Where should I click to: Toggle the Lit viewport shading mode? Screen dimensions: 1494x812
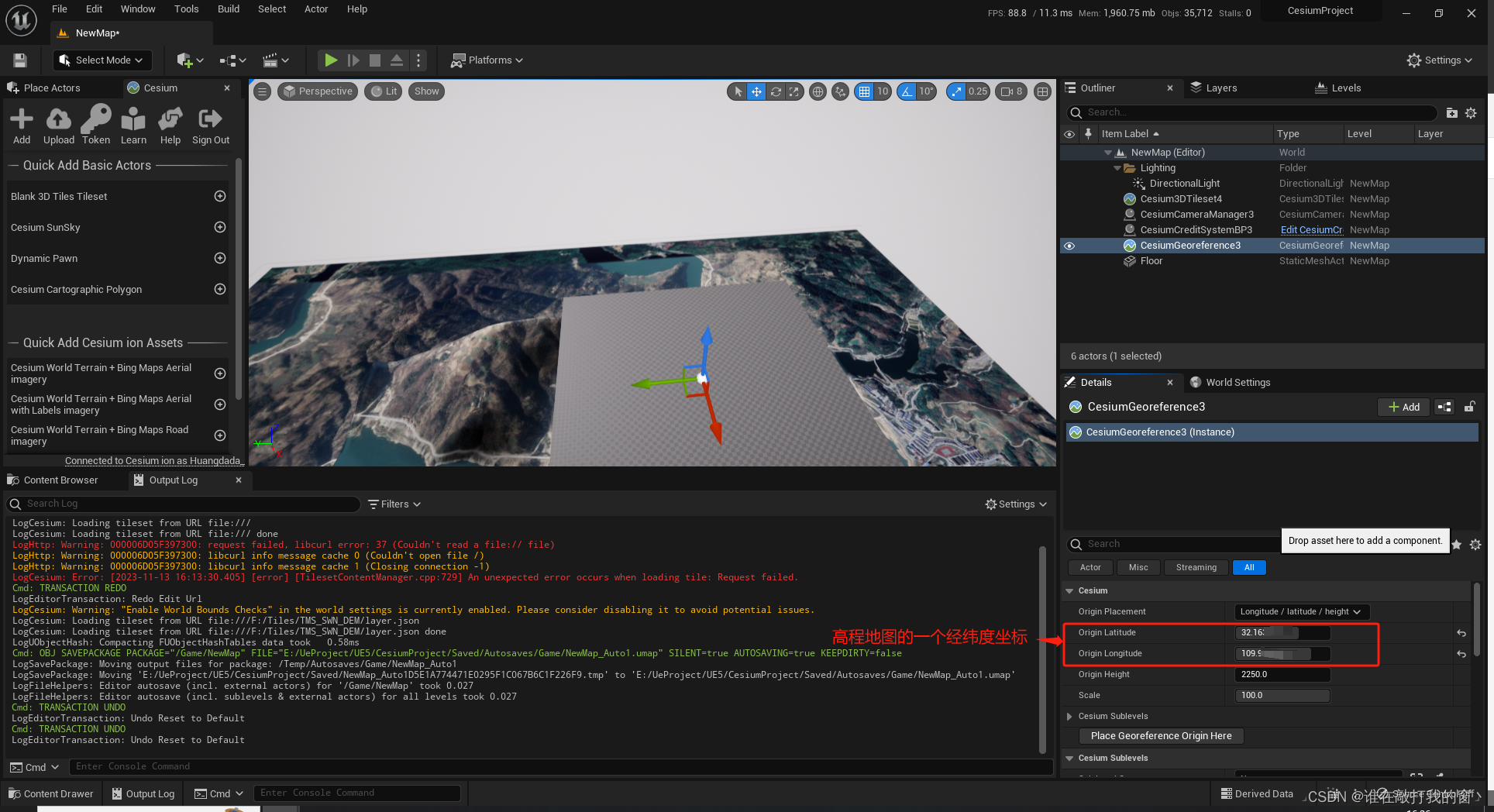383,91
